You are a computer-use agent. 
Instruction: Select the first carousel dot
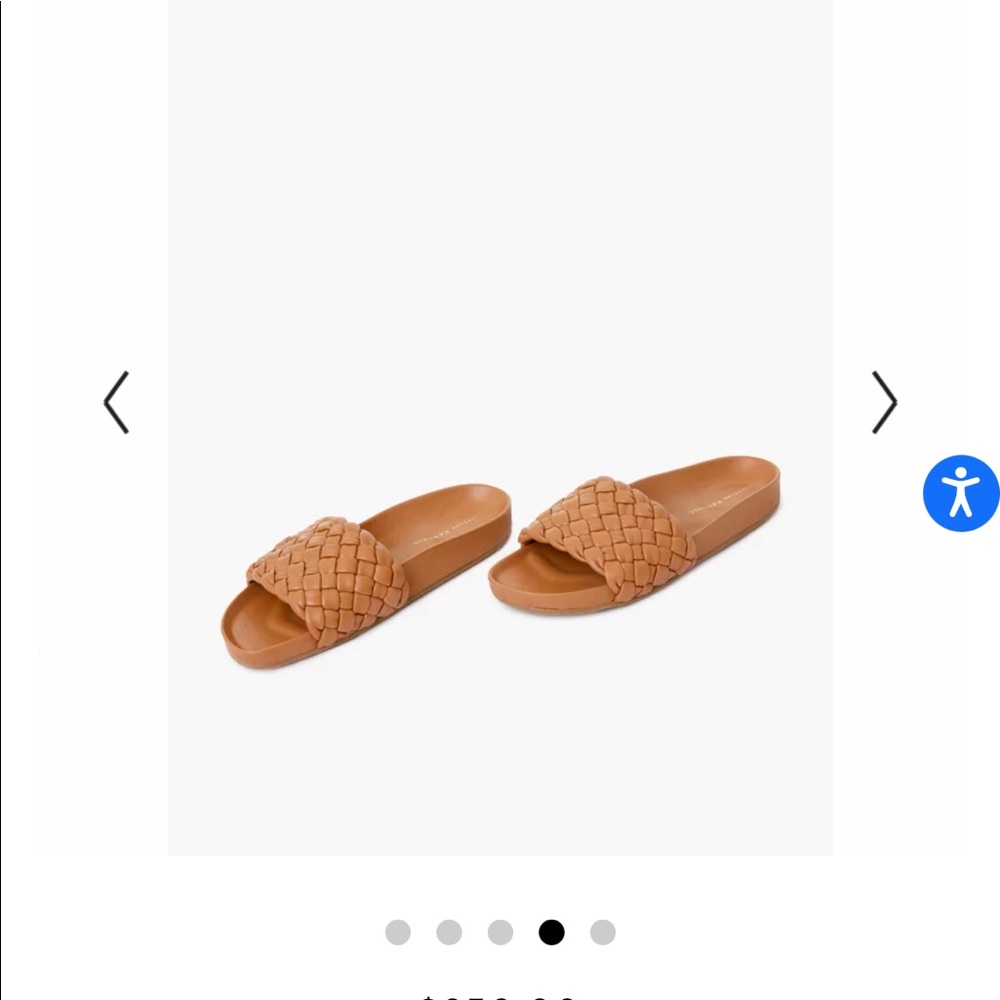click(398, 932)
